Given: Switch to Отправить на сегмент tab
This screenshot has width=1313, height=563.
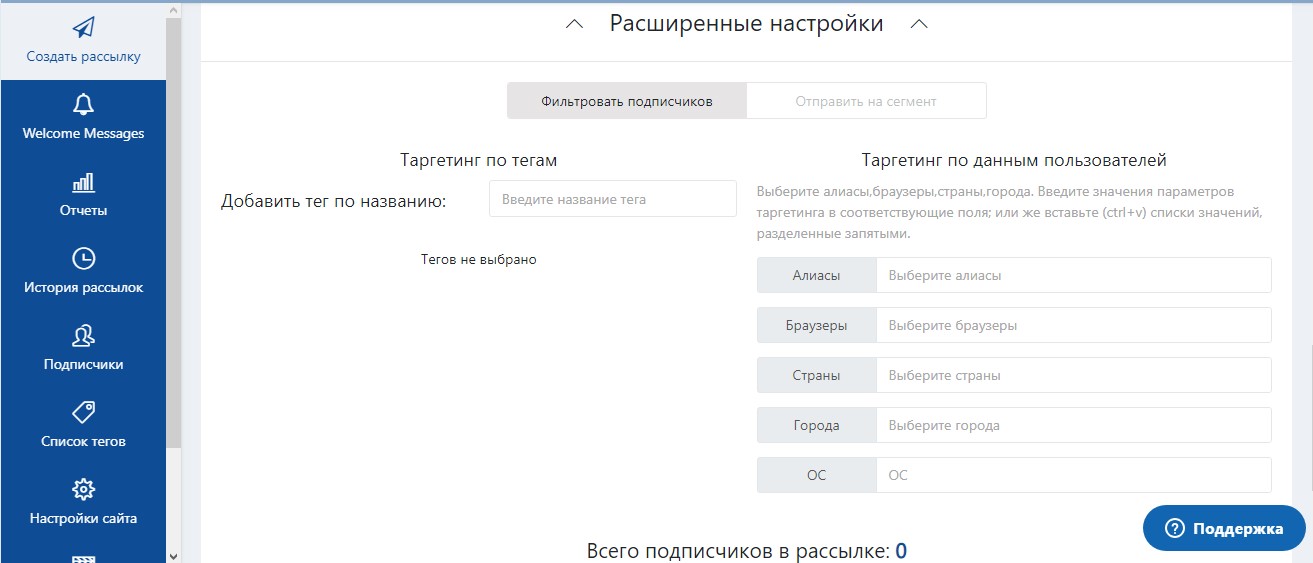Looking at the screenshot, I should tap(866, 101).
